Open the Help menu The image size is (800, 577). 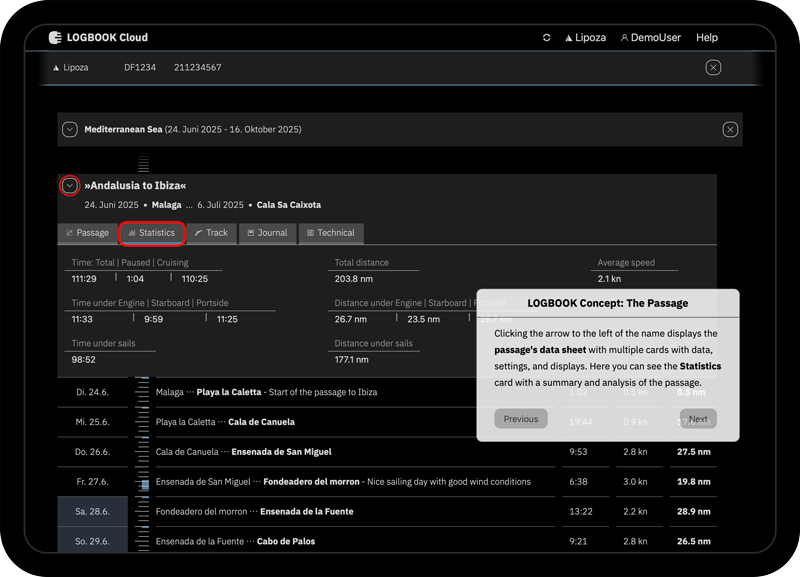[707, 38]
